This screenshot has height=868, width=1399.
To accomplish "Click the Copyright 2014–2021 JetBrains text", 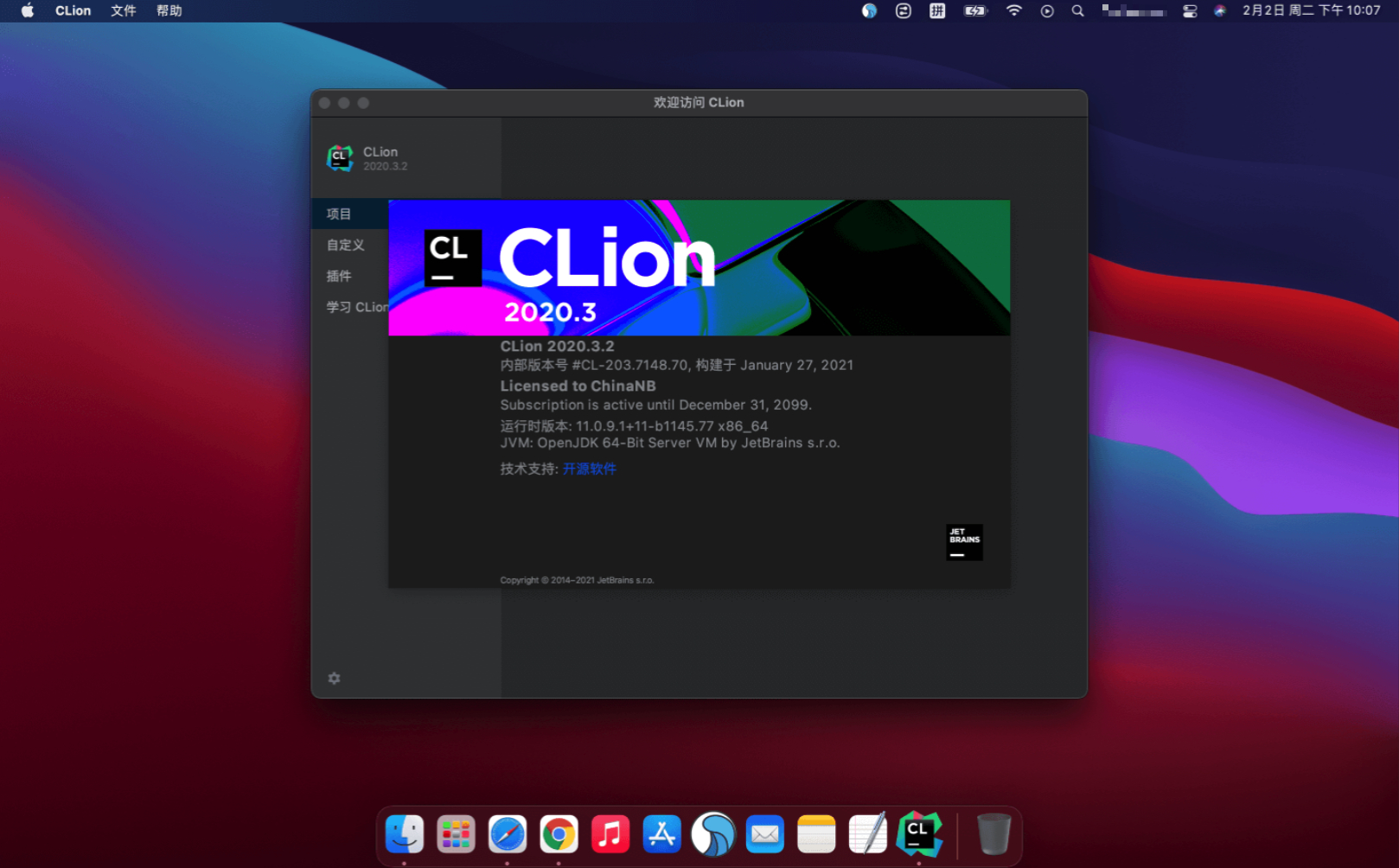I will pos(577,580).
